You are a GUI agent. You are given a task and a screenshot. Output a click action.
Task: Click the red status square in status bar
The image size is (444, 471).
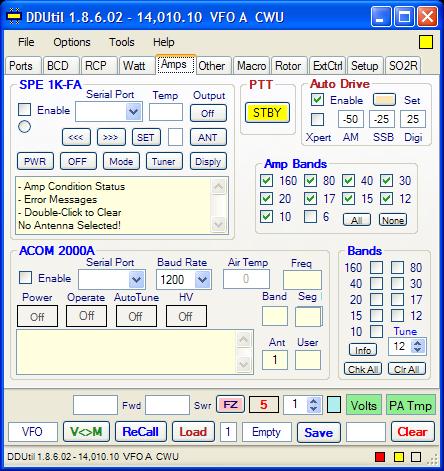point(380,457)
